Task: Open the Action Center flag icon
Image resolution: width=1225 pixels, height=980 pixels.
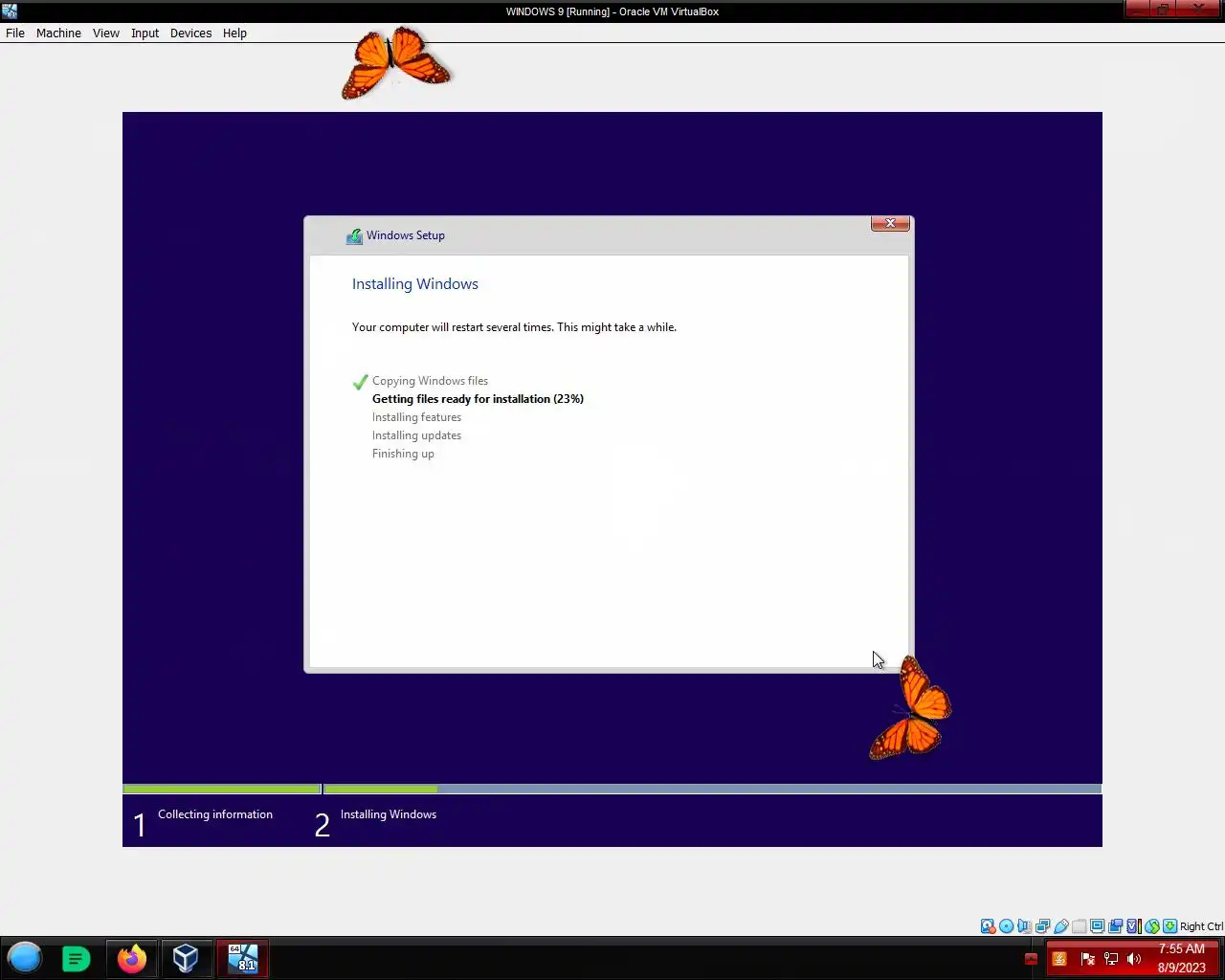Action: click(x=1087, y=959)
